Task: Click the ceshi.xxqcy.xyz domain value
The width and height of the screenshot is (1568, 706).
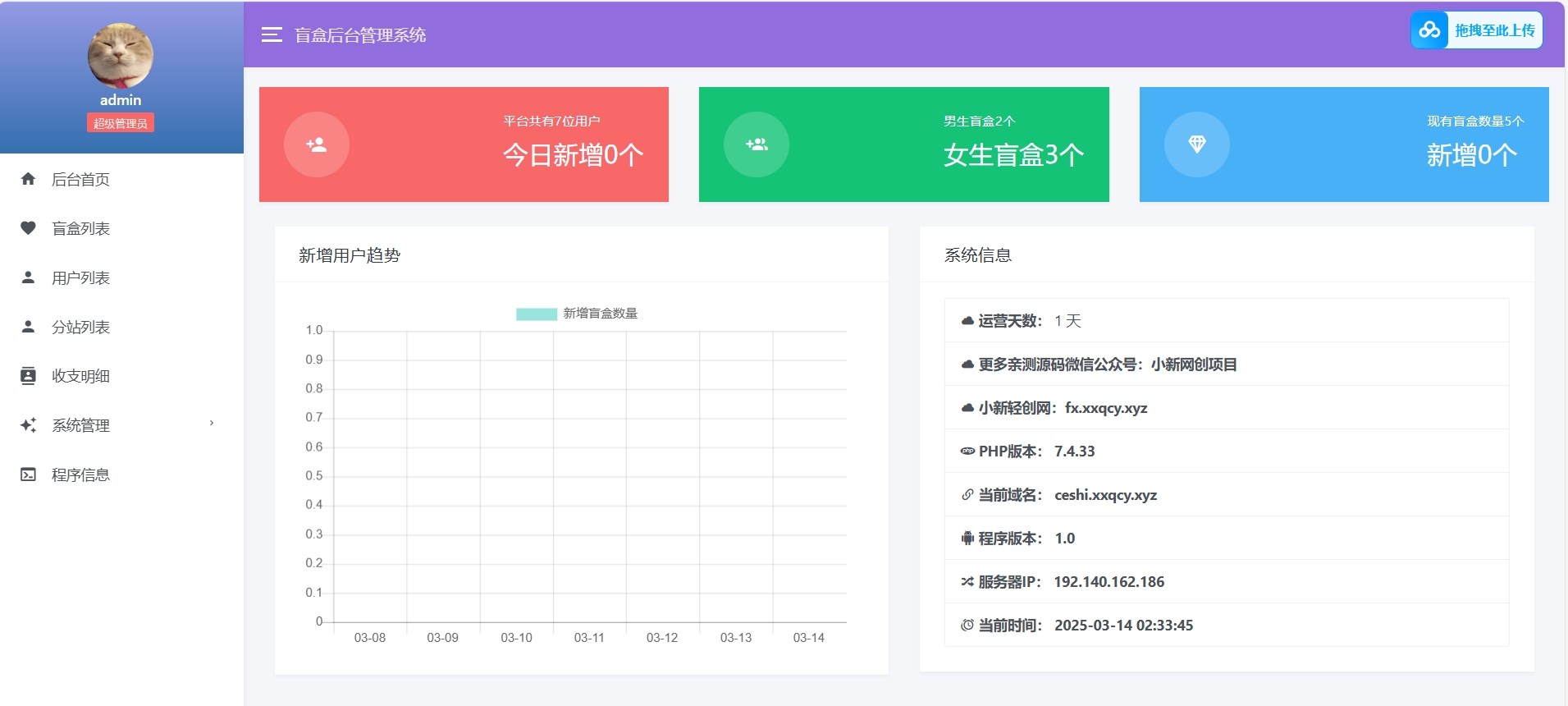Action: click(x=1106, y=495)
